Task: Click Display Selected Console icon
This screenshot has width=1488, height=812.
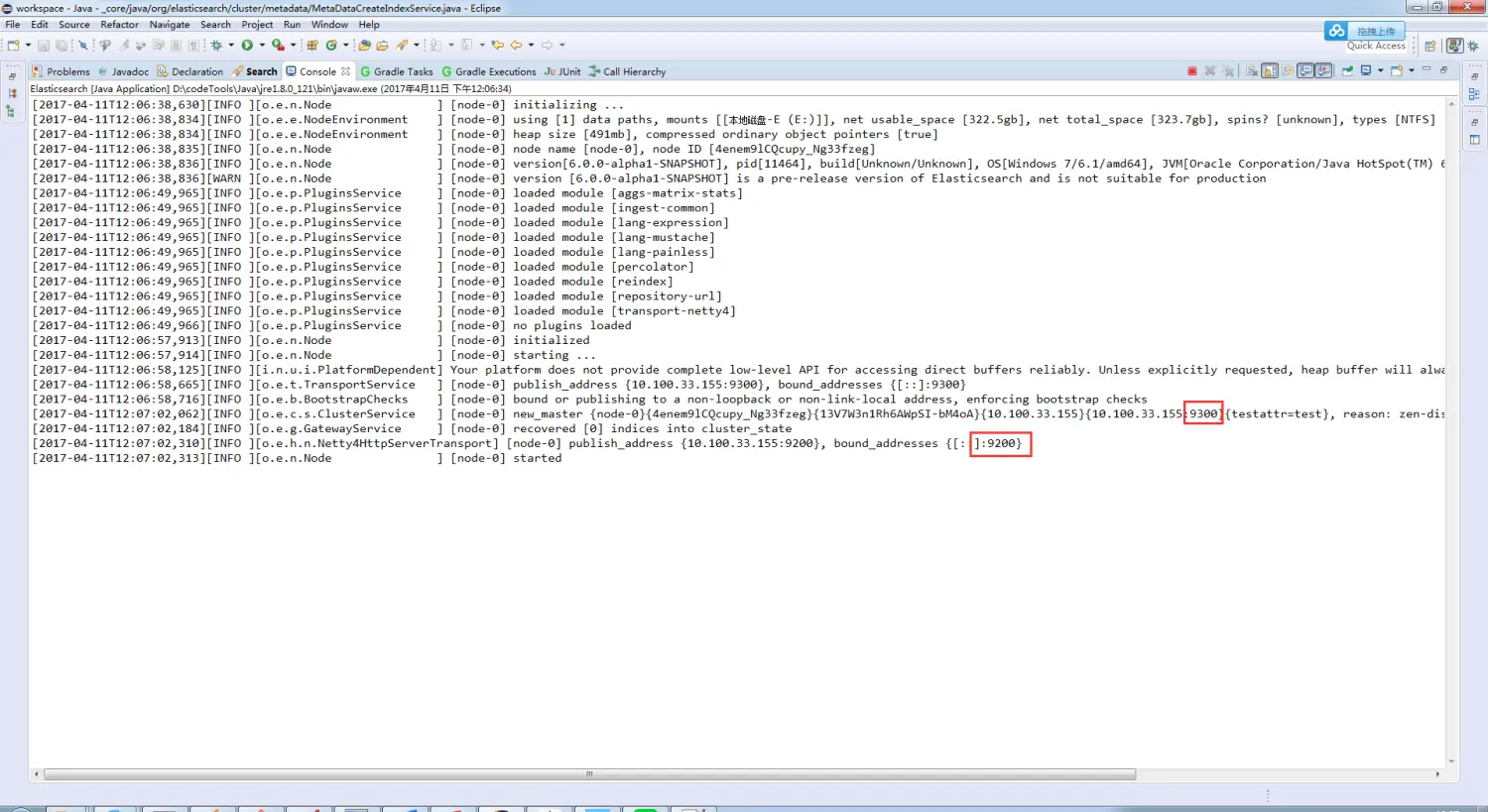Action: point(1366,69)
